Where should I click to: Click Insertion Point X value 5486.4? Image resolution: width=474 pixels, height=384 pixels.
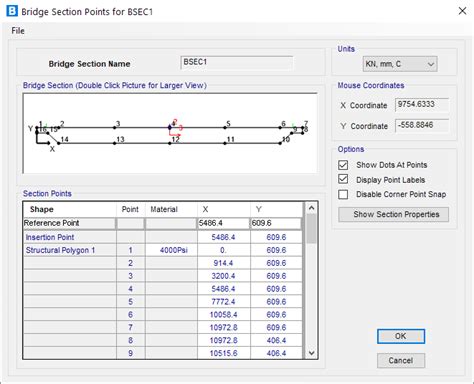coord(224,237)
